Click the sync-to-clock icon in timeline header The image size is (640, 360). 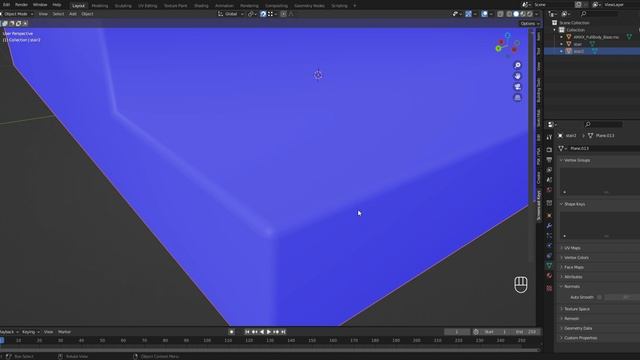[476, 332]
